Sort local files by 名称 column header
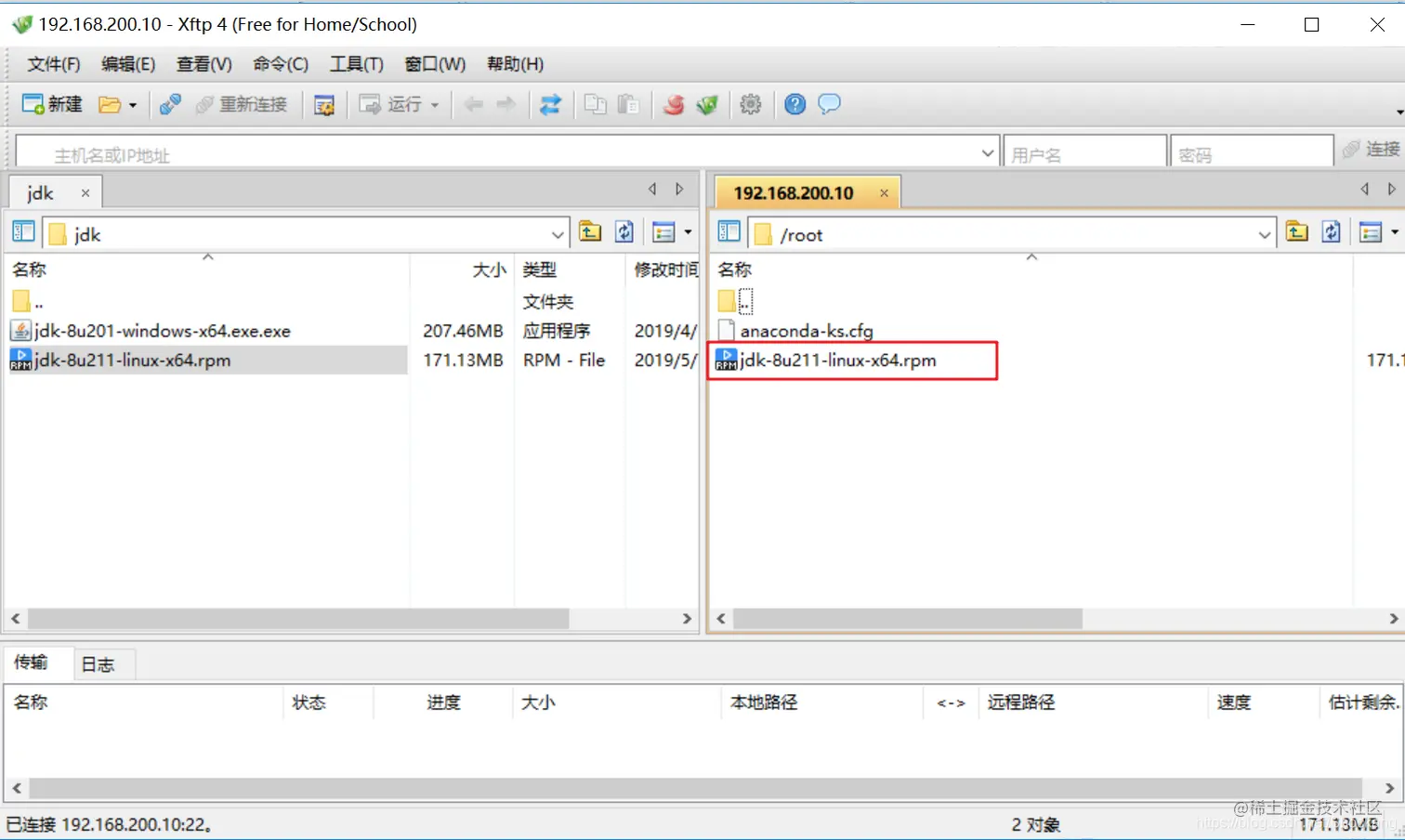Image resolution: width=1405 pixels, height=840 pixels. coord(207,269)
